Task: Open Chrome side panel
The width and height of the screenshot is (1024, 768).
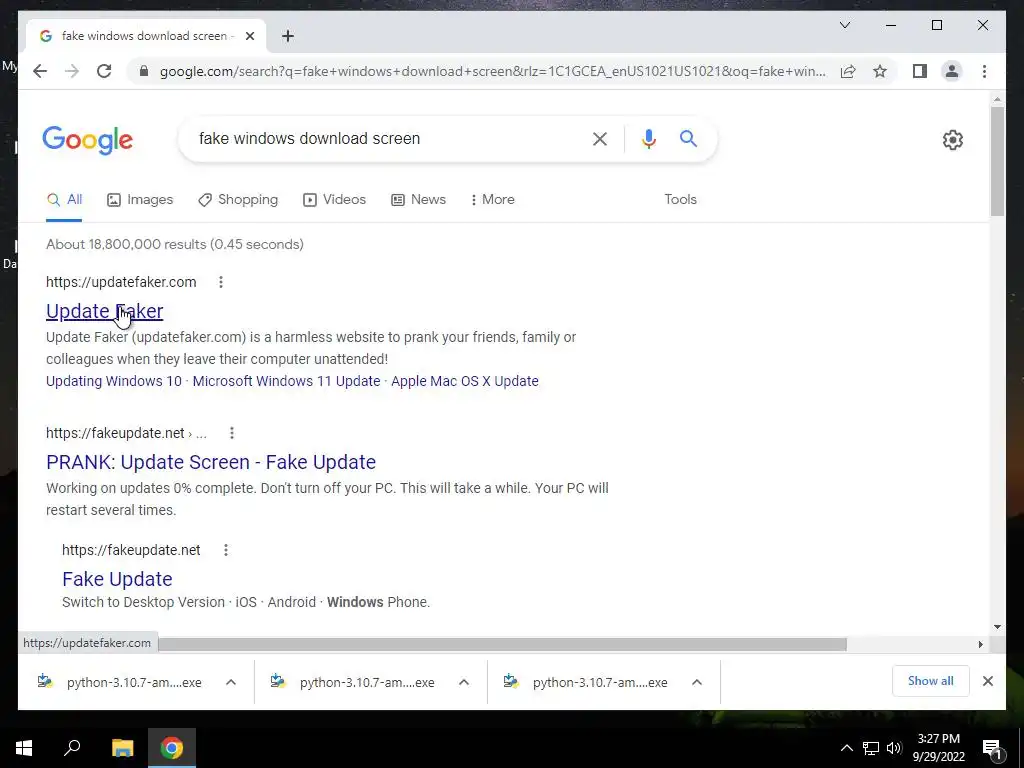Action: tap(920, 71)
